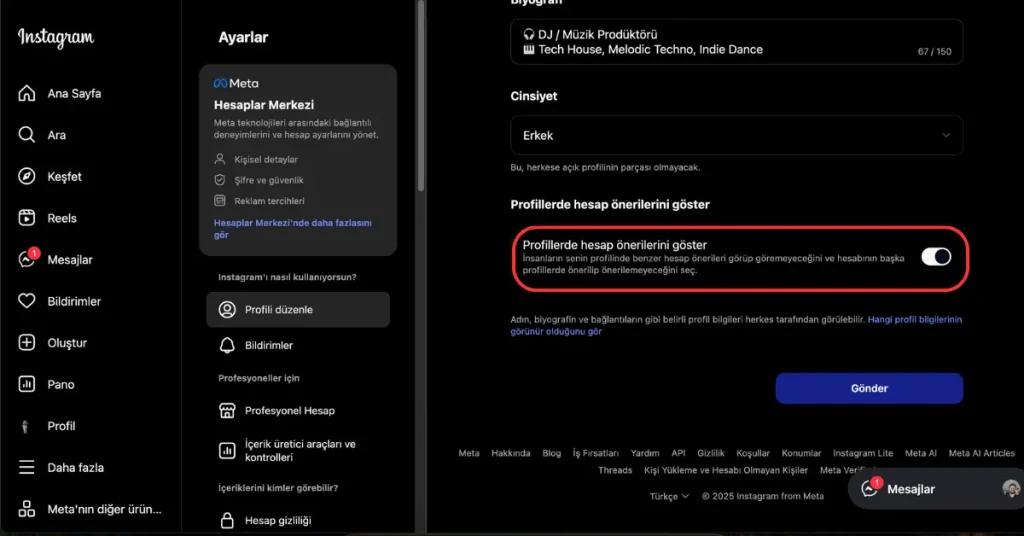Click into the Biyografi text field
Image resolution: width=1024 pixels, height=536 pixels.
point(736,42)
